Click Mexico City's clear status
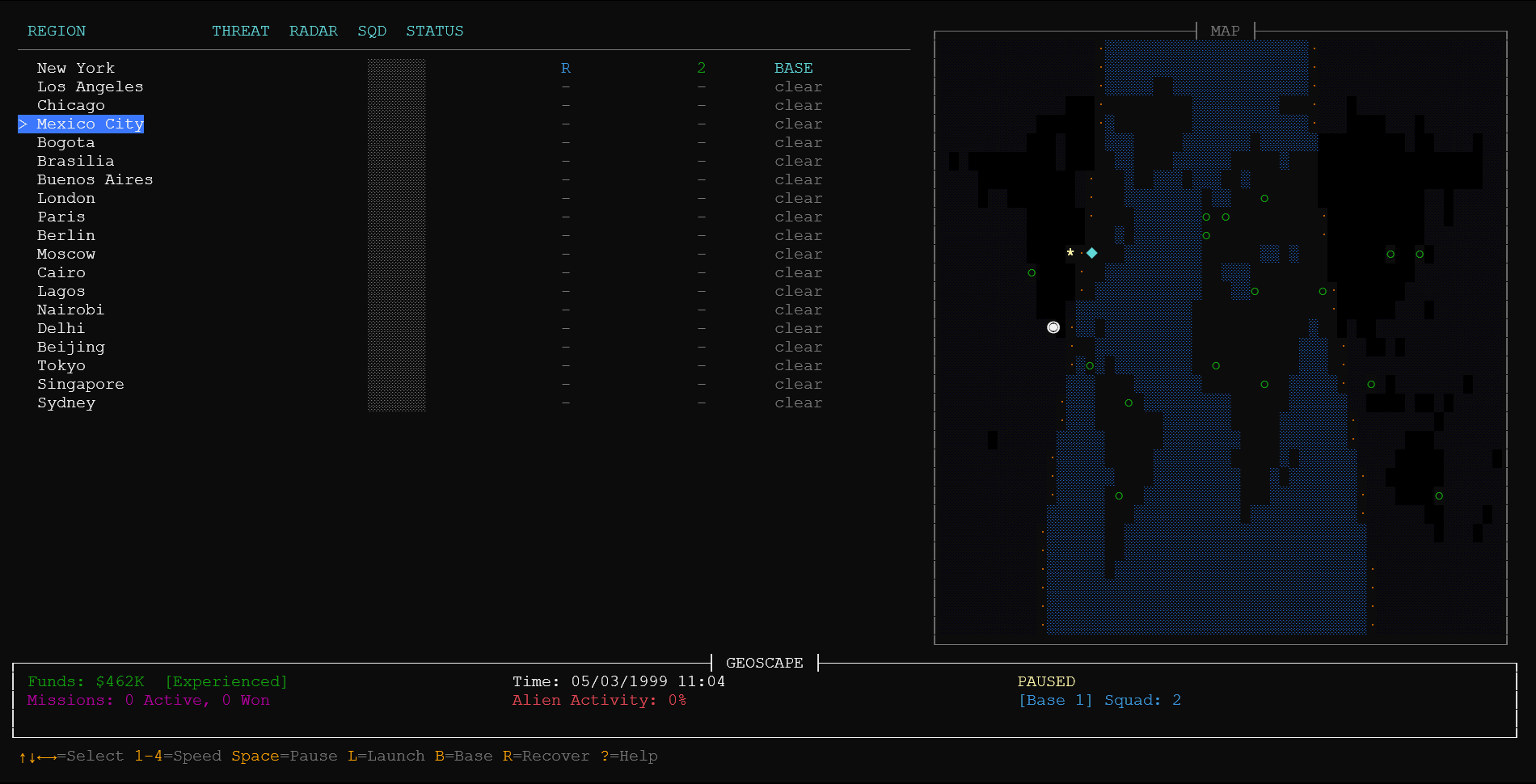Image resolution: width=1536 pixels, height=784 pixels. click(798, 124)
